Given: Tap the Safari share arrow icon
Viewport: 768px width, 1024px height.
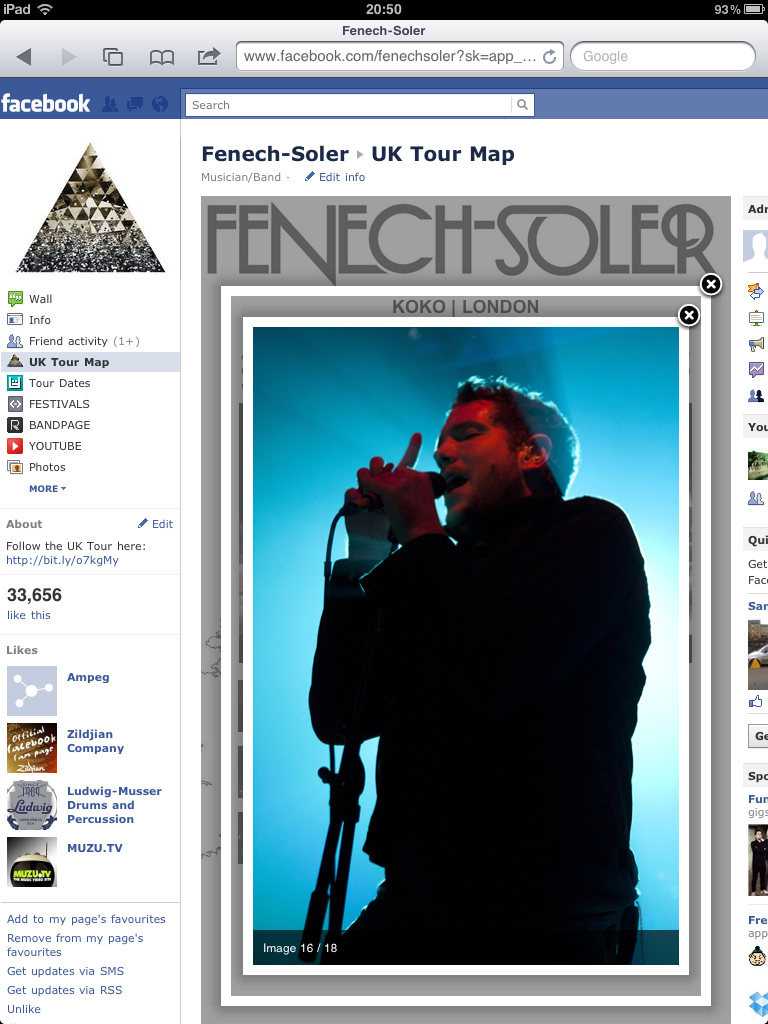Looking at the screenshot, I should click(208, 56).
